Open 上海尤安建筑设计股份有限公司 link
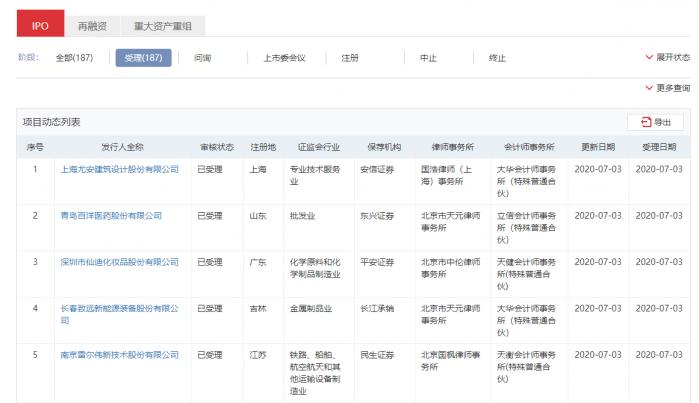The width and height of the screenshot is (699, 403). point(120,169)
